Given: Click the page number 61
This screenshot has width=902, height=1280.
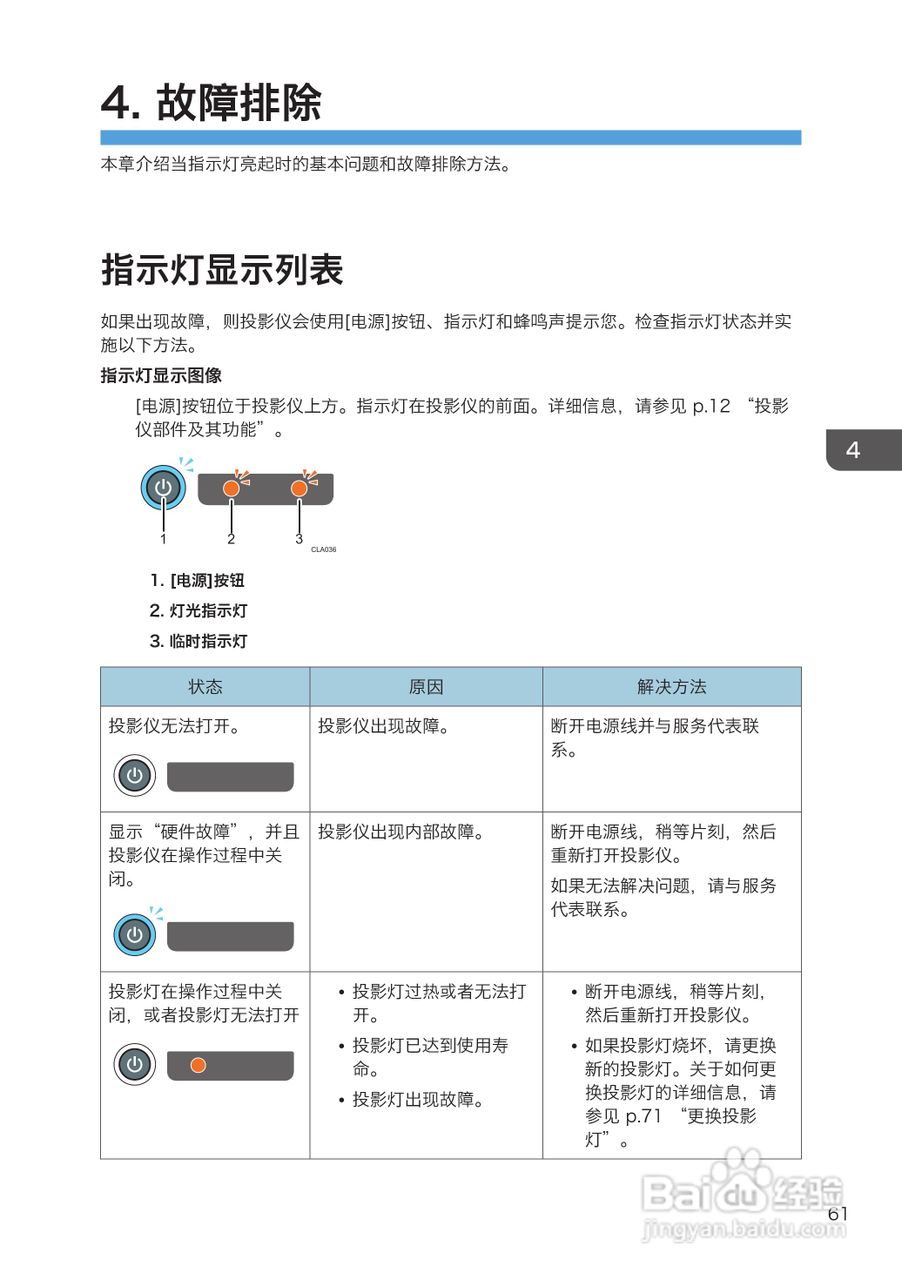Looking at the screenshot, I should point(838,1213).
